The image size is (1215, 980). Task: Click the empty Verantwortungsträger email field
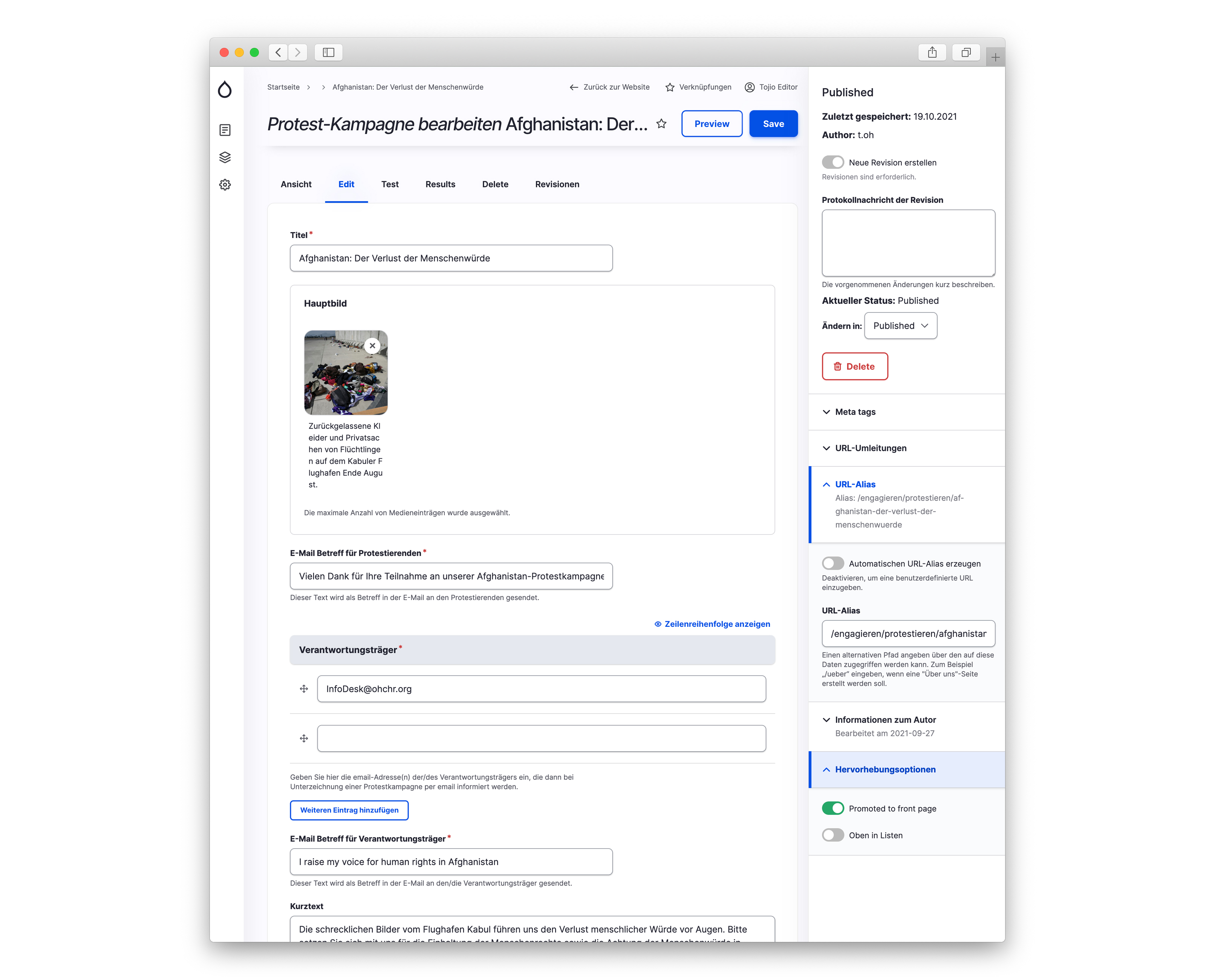541,738
